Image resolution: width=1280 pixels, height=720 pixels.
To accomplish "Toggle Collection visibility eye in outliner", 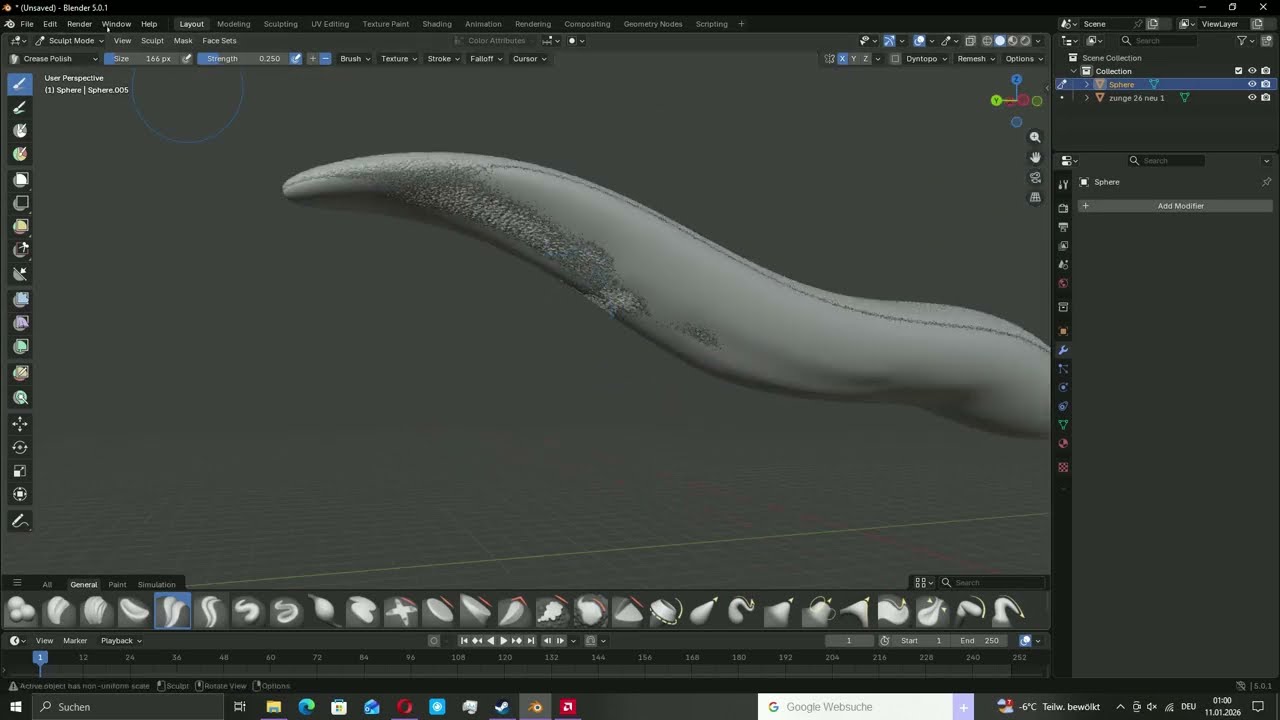I will pos(1252,71).
